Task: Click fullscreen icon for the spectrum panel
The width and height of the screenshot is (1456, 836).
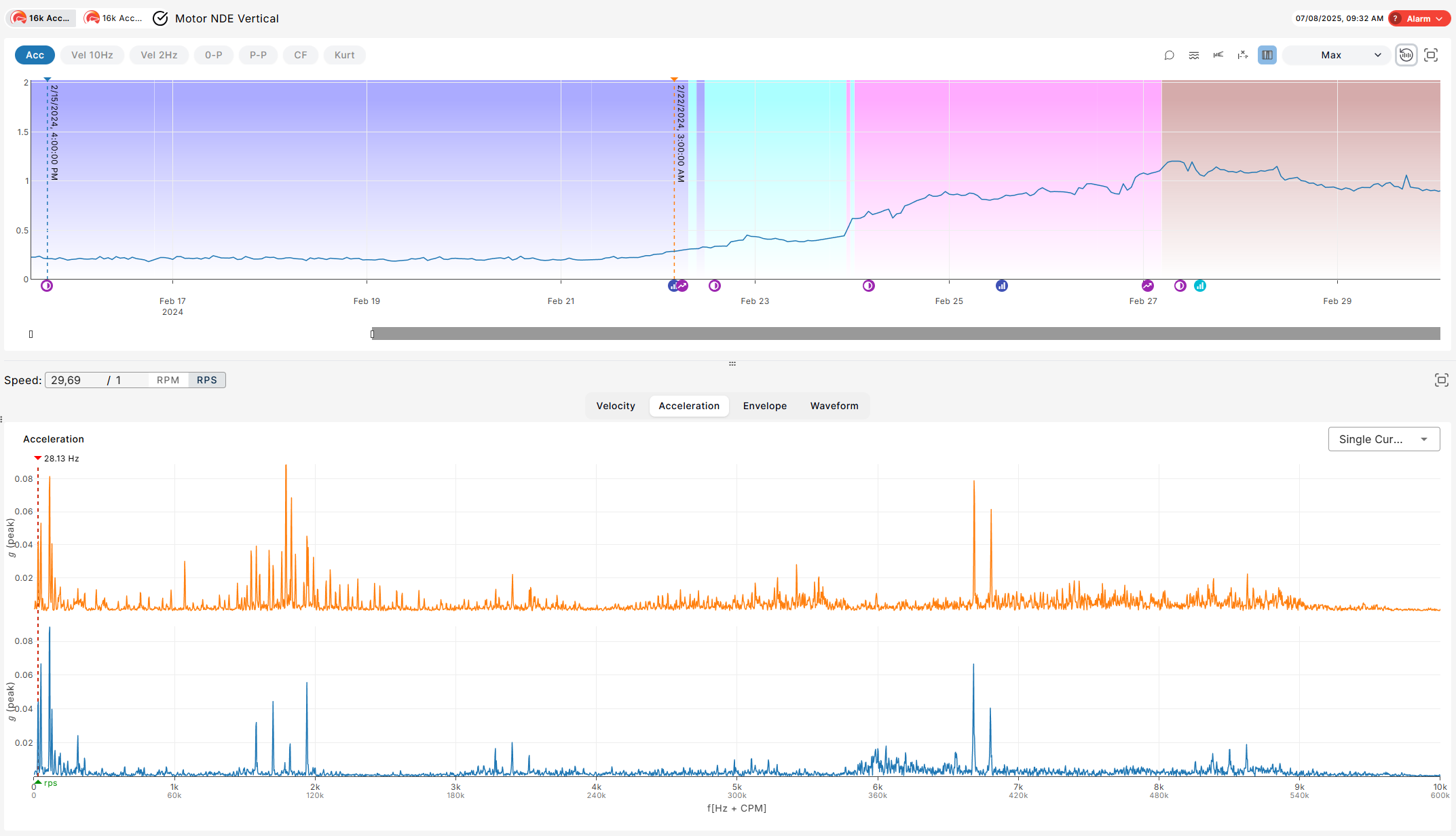Action: click(x=1441, y=380)
